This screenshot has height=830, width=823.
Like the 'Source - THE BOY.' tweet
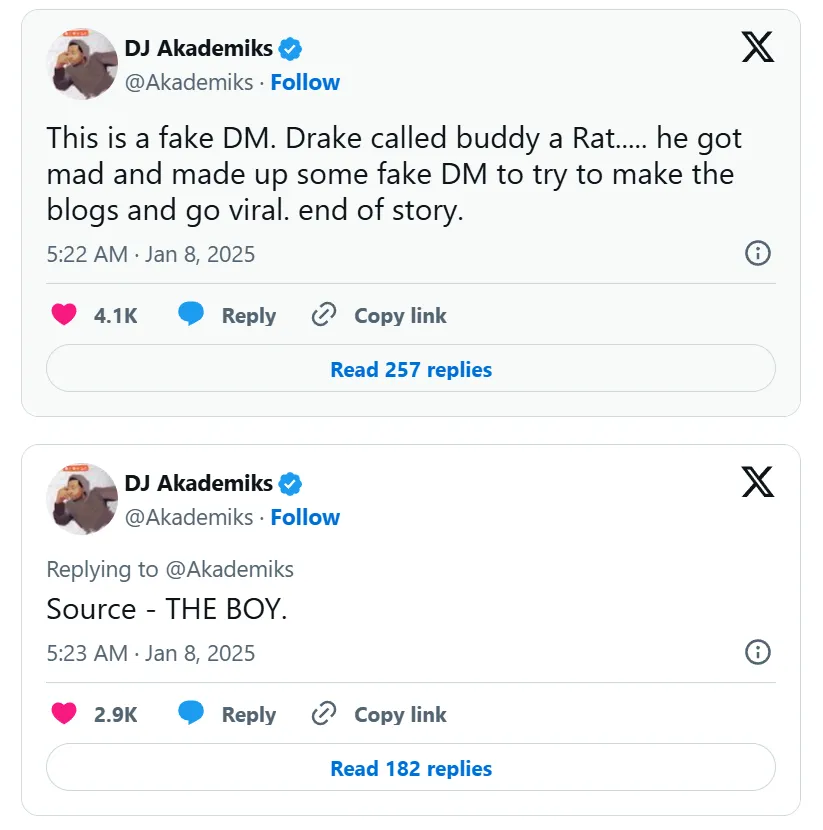coord(64,714)
